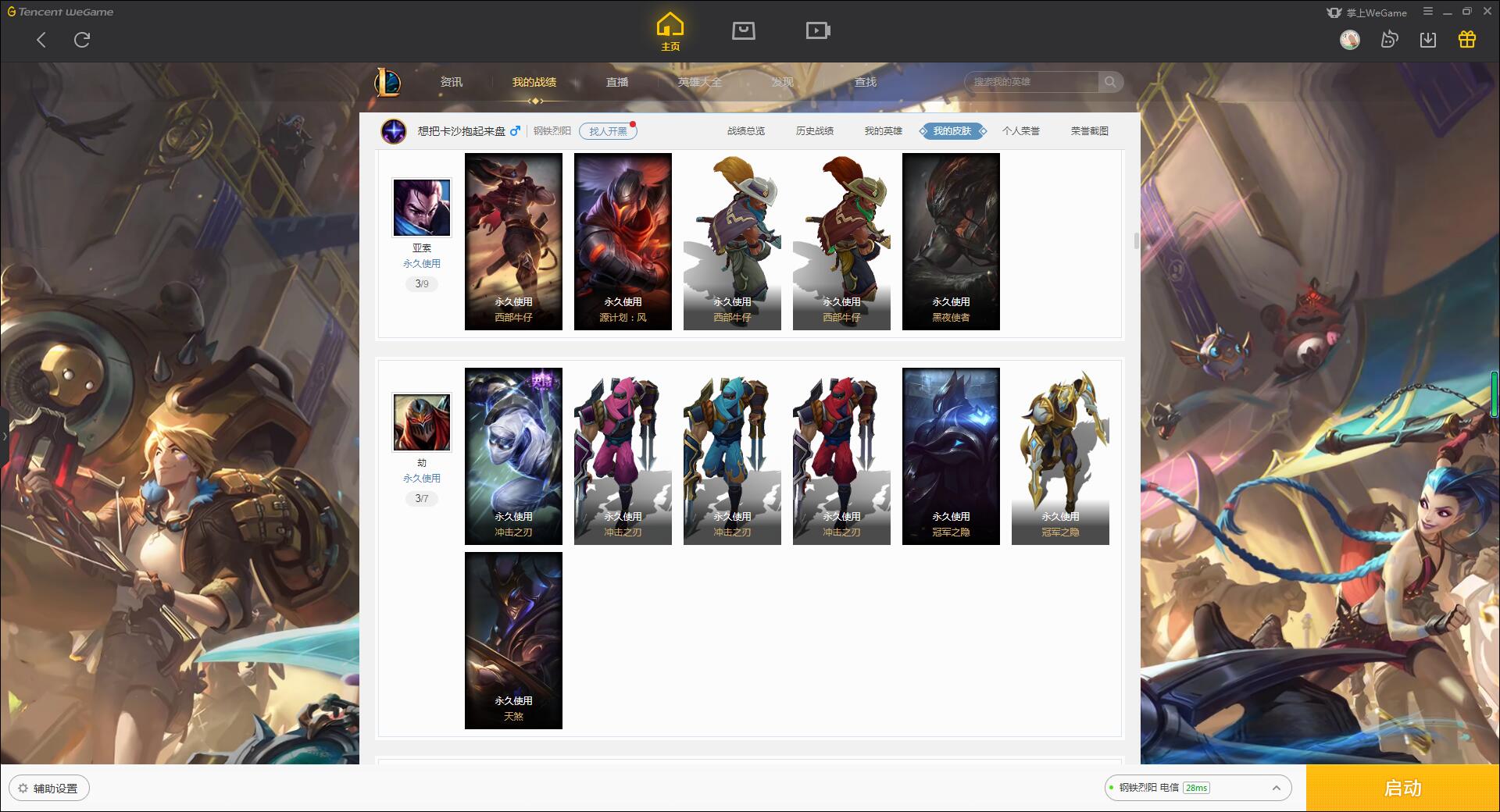The height and width of the screenshot is (812, 1500).
Task: Open the video live icon
Action: (818, 31)
